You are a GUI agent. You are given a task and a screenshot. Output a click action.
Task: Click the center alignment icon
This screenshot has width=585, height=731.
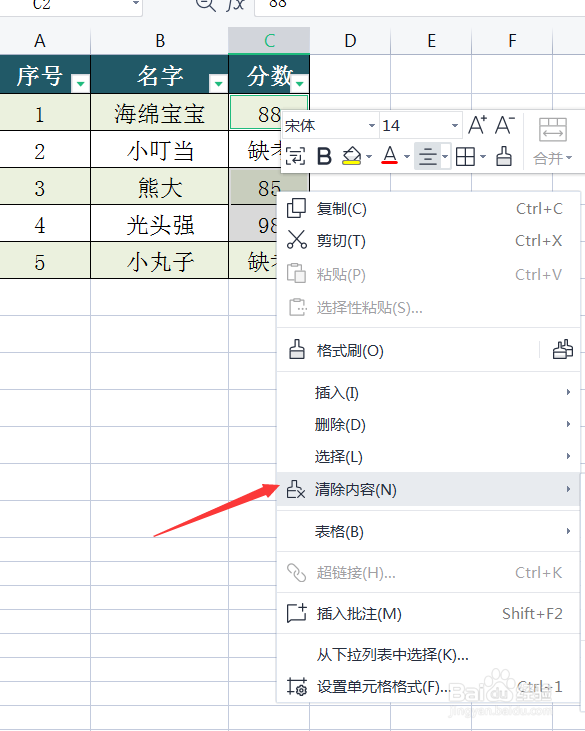(428, 156)
